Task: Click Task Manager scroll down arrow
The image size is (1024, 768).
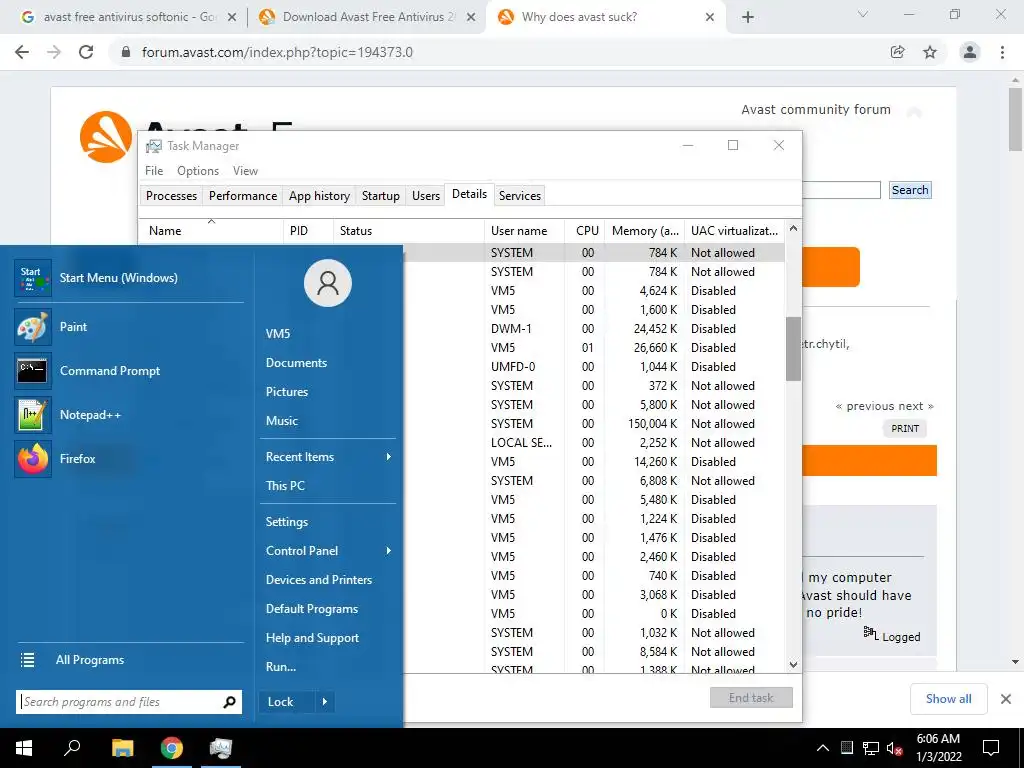Action: [793, 665]
